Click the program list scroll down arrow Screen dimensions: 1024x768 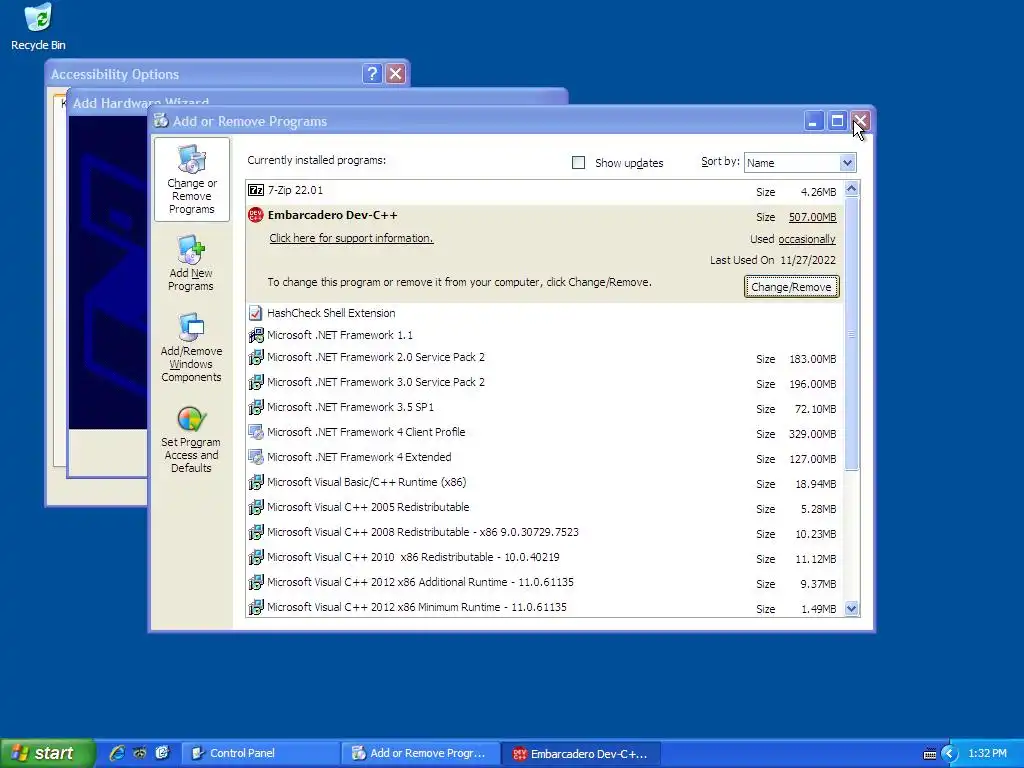[x=852, y=609]
